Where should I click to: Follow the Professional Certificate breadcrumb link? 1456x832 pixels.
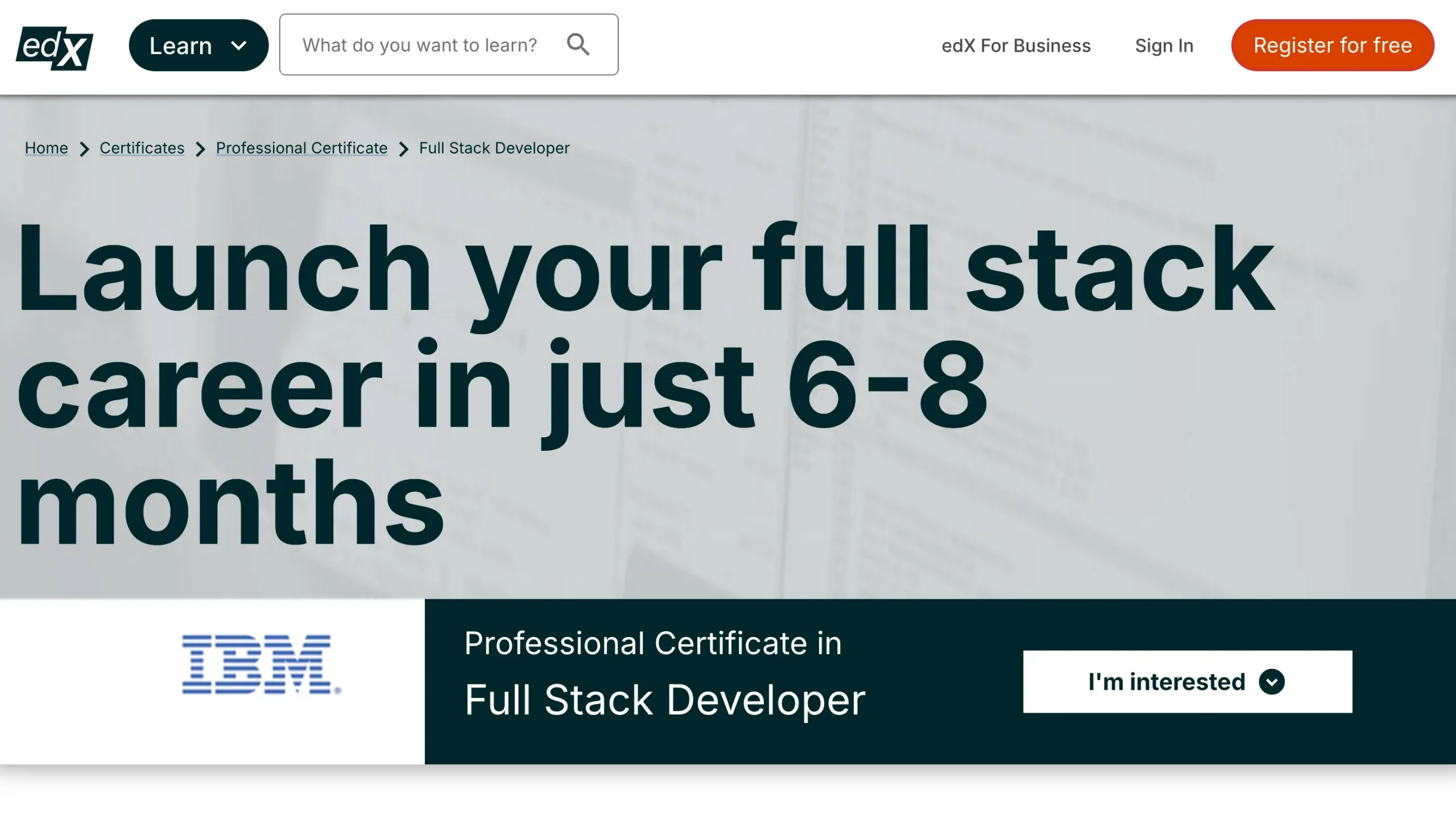pos(301,148)
